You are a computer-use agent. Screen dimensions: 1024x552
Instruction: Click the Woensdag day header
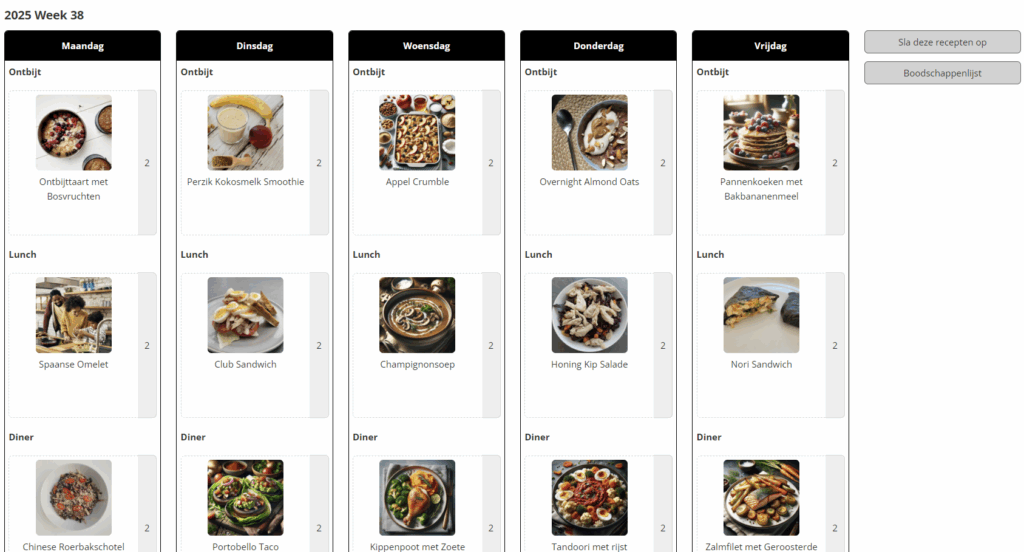coord(426,46)
